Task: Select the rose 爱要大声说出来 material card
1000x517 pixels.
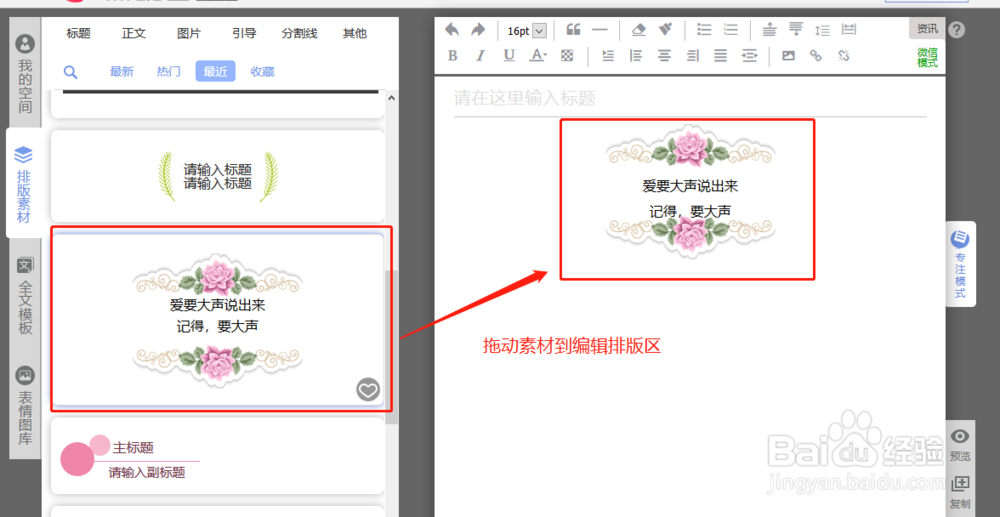Action: tap(217, 319)
